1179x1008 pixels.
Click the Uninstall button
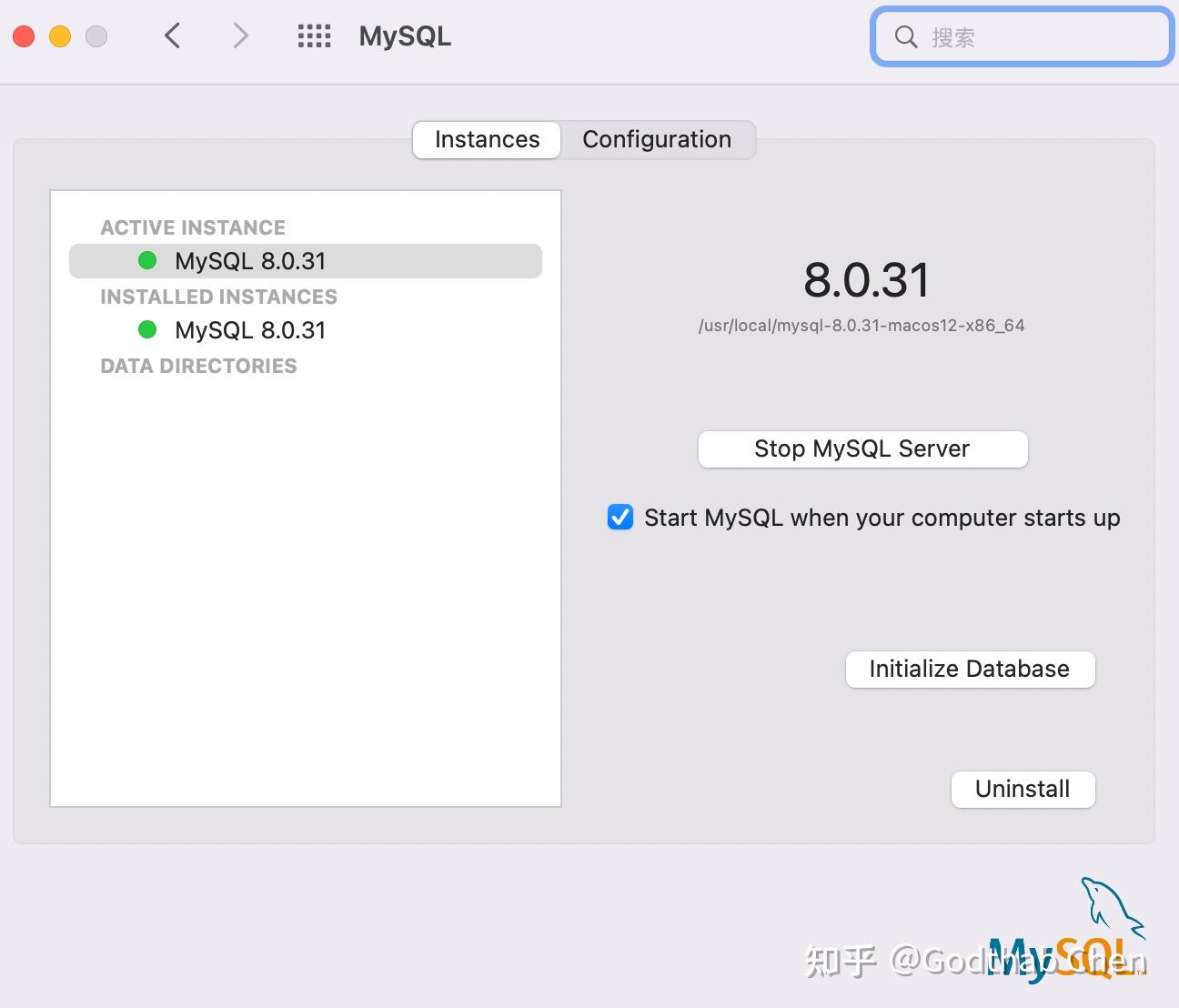tap(1022, 789)
